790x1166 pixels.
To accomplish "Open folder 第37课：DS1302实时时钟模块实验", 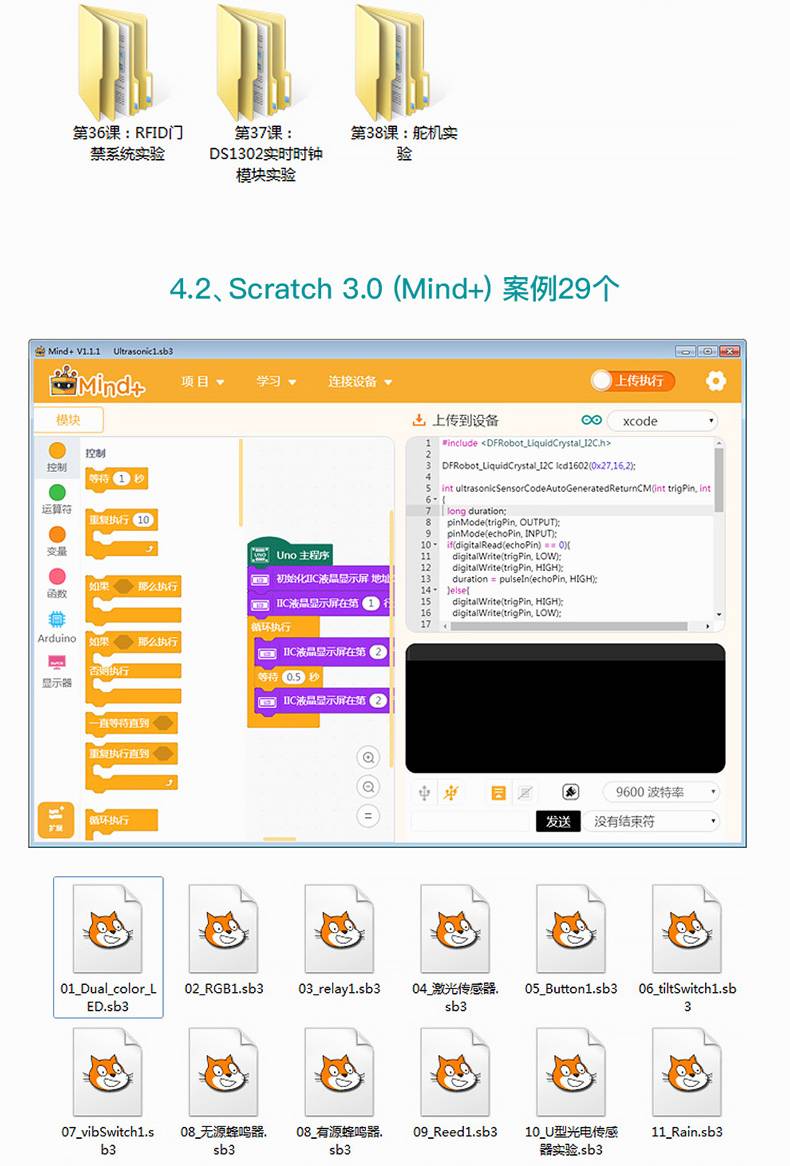I will click(x=265, y=92).
